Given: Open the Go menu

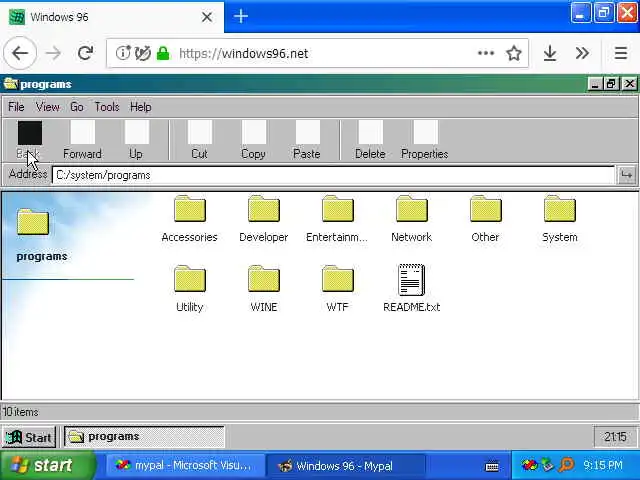Looking at the screenshot, I should (x=77, y=107).
